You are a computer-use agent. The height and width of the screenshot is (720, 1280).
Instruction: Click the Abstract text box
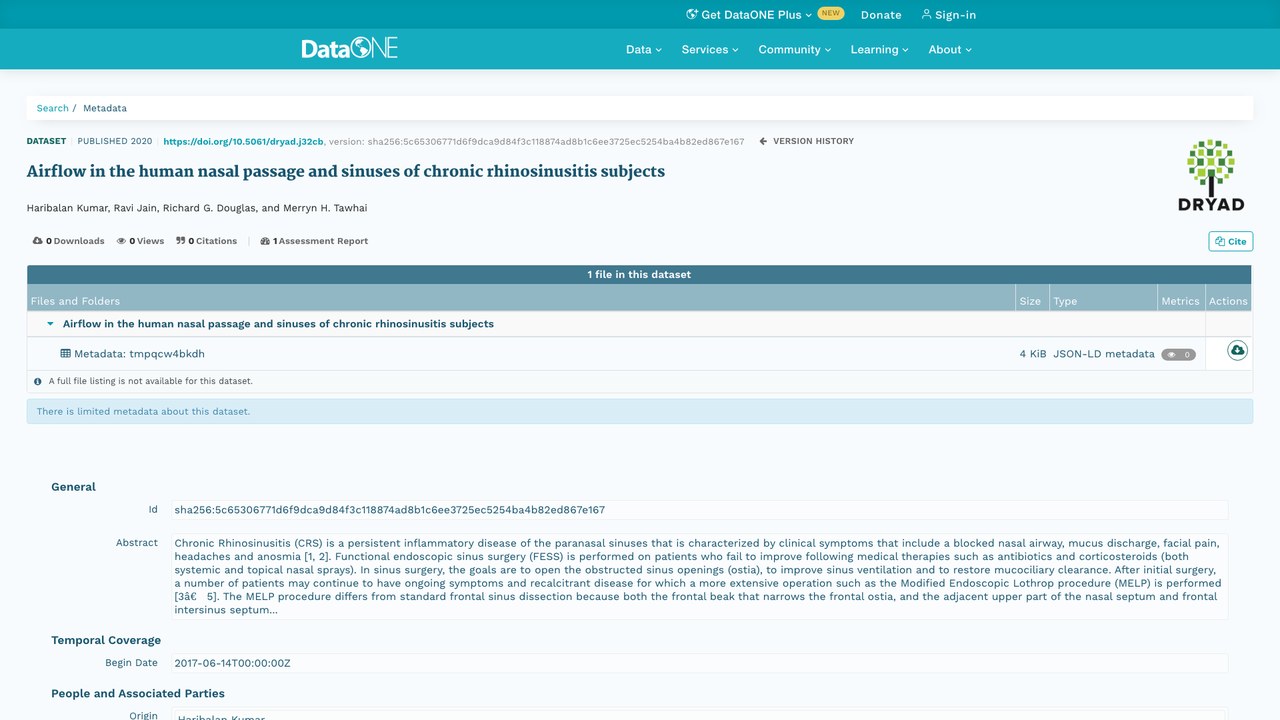point(699,577)
